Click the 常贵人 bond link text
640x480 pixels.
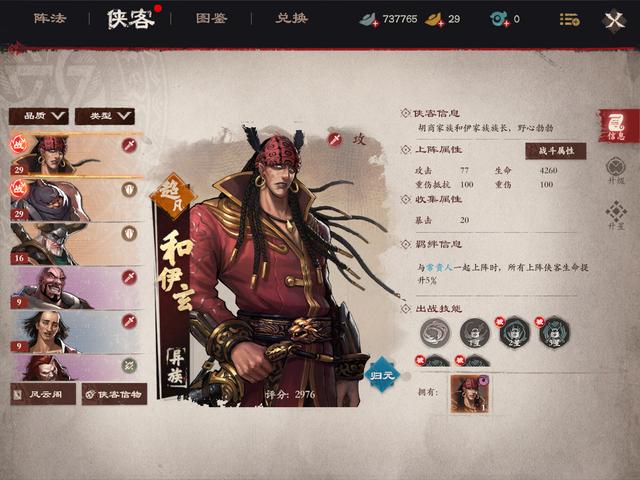(x=439, y=268)
